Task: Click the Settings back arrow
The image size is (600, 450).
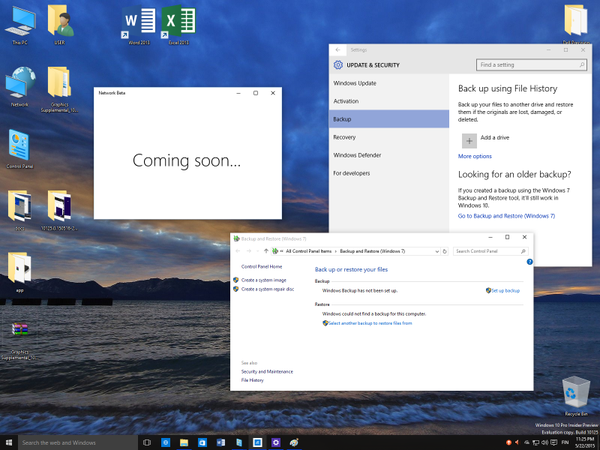Action: tap(338, 50)
